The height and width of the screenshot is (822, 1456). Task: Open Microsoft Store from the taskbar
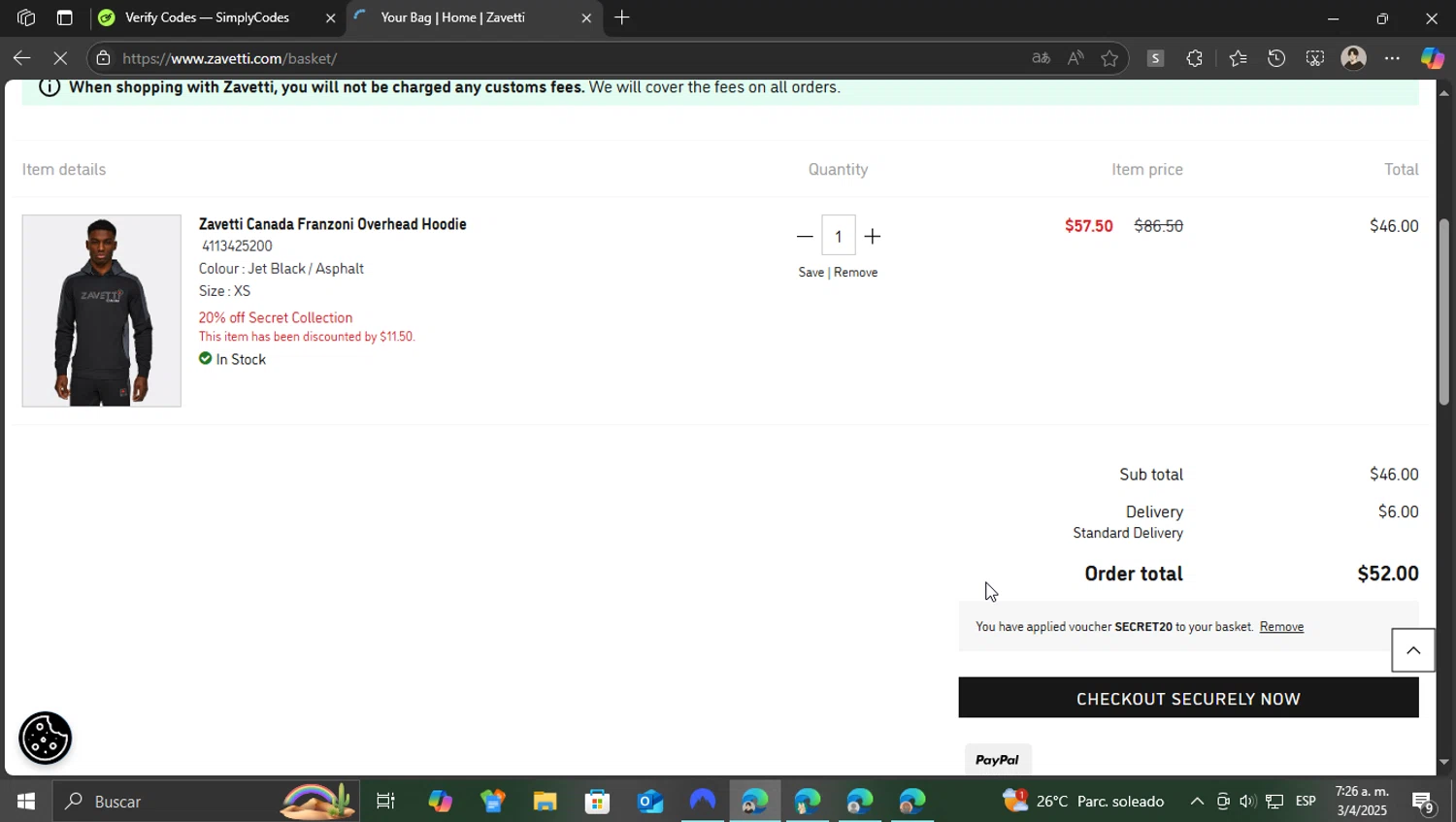pyautogui.click(x=597, y=801)
